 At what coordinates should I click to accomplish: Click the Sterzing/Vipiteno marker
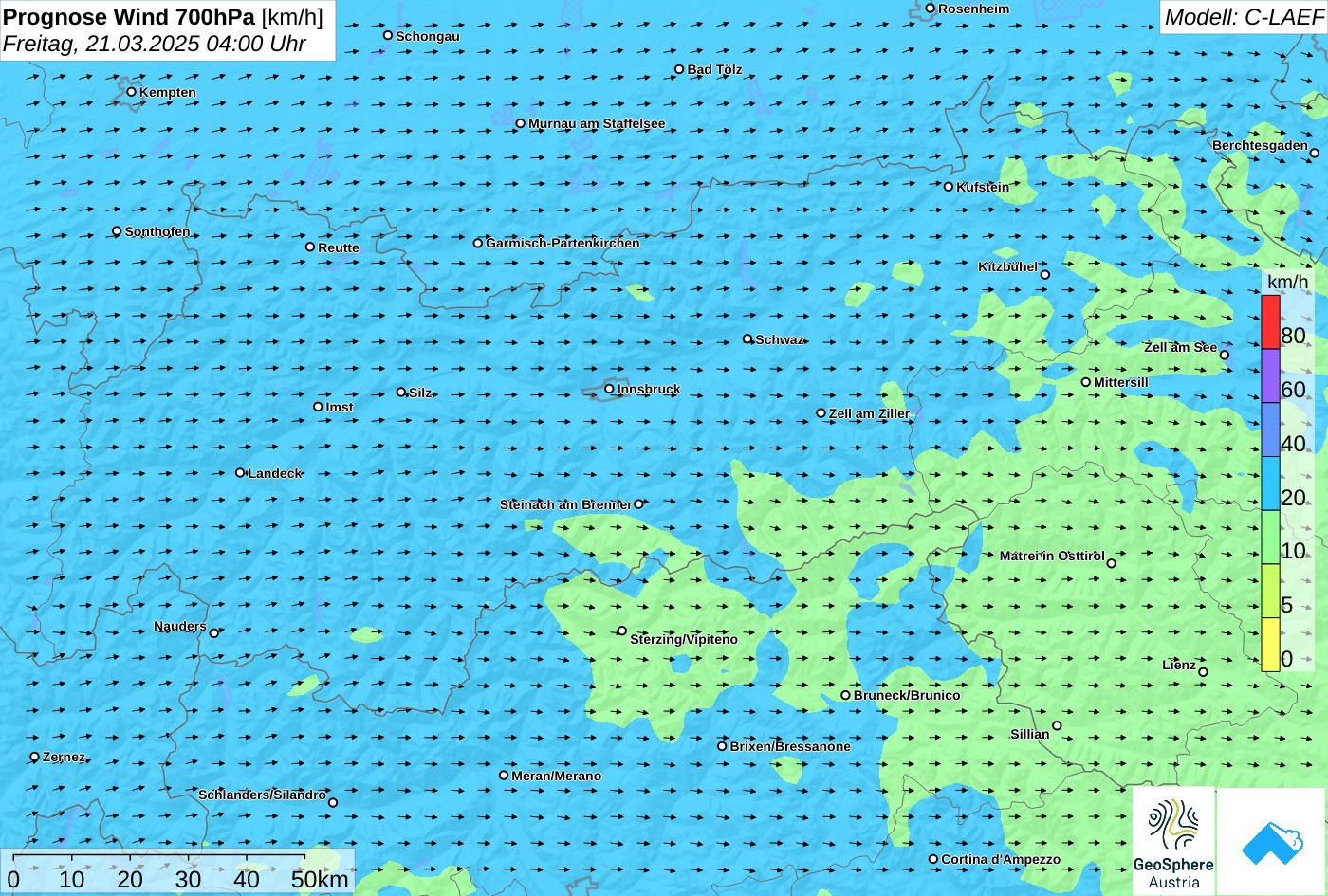[622, 631]
